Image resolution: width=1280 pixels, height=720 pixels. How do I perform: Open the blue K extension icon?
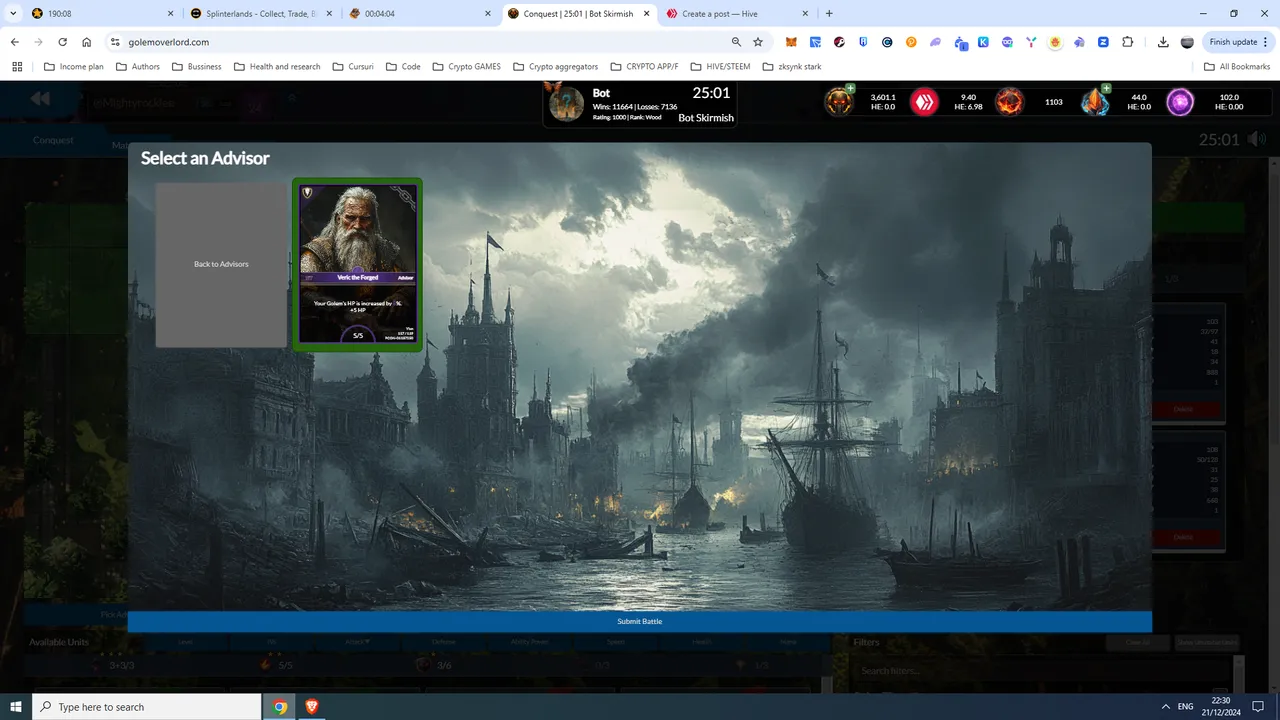(x=983, y=43)
